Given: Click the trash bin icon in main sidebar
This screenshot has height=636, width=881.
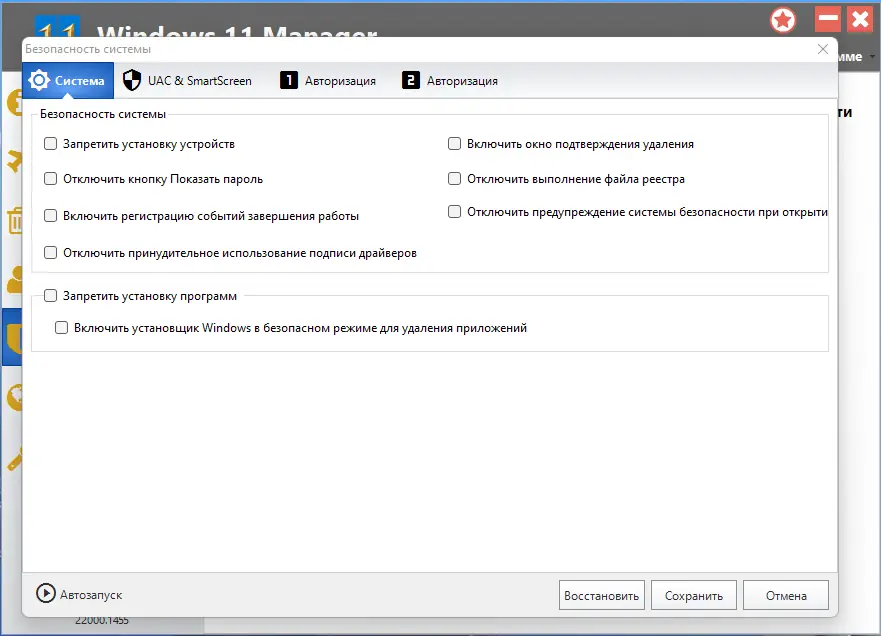Looking at the screenshot, I should point(15,220).
